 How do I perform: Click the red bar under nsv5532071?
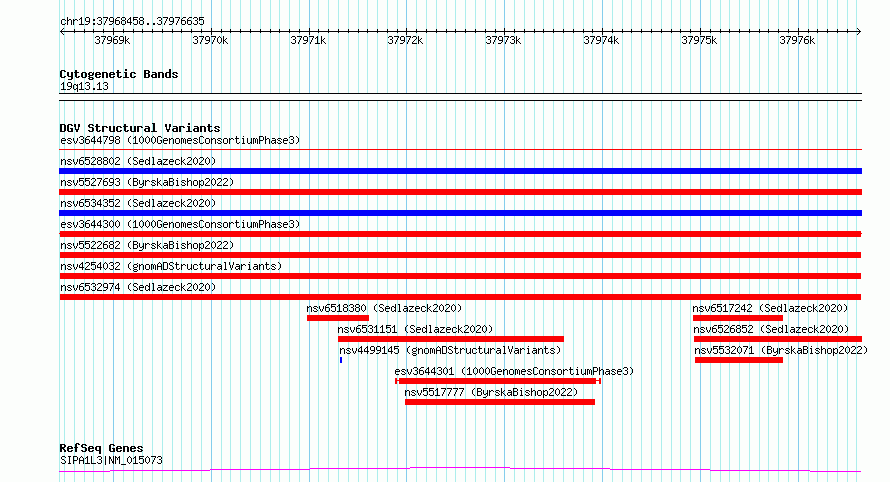[x=739, y=360]
